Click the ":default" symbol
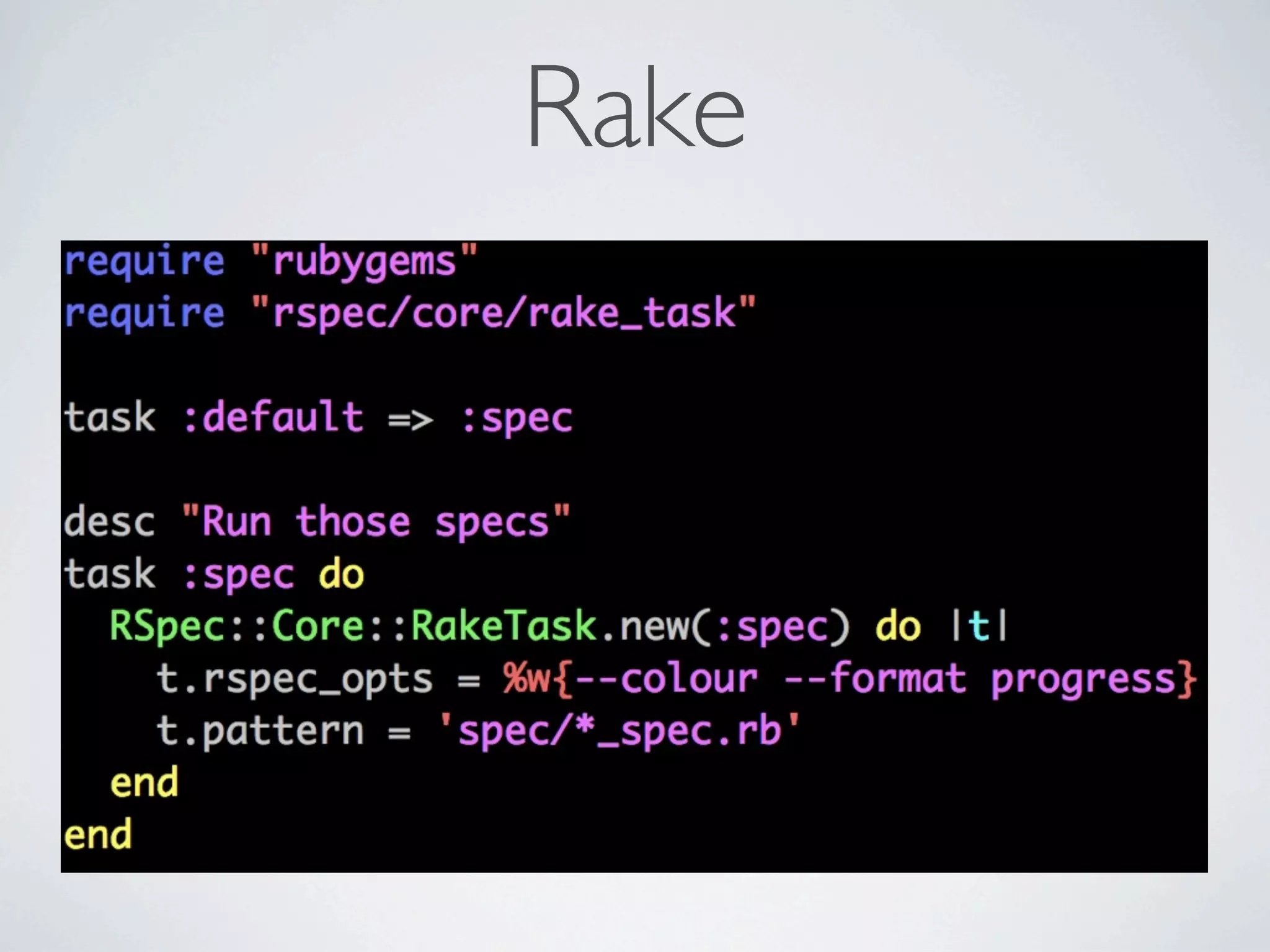Screen dimensions: 1270x952 click(x=273, y=416)
